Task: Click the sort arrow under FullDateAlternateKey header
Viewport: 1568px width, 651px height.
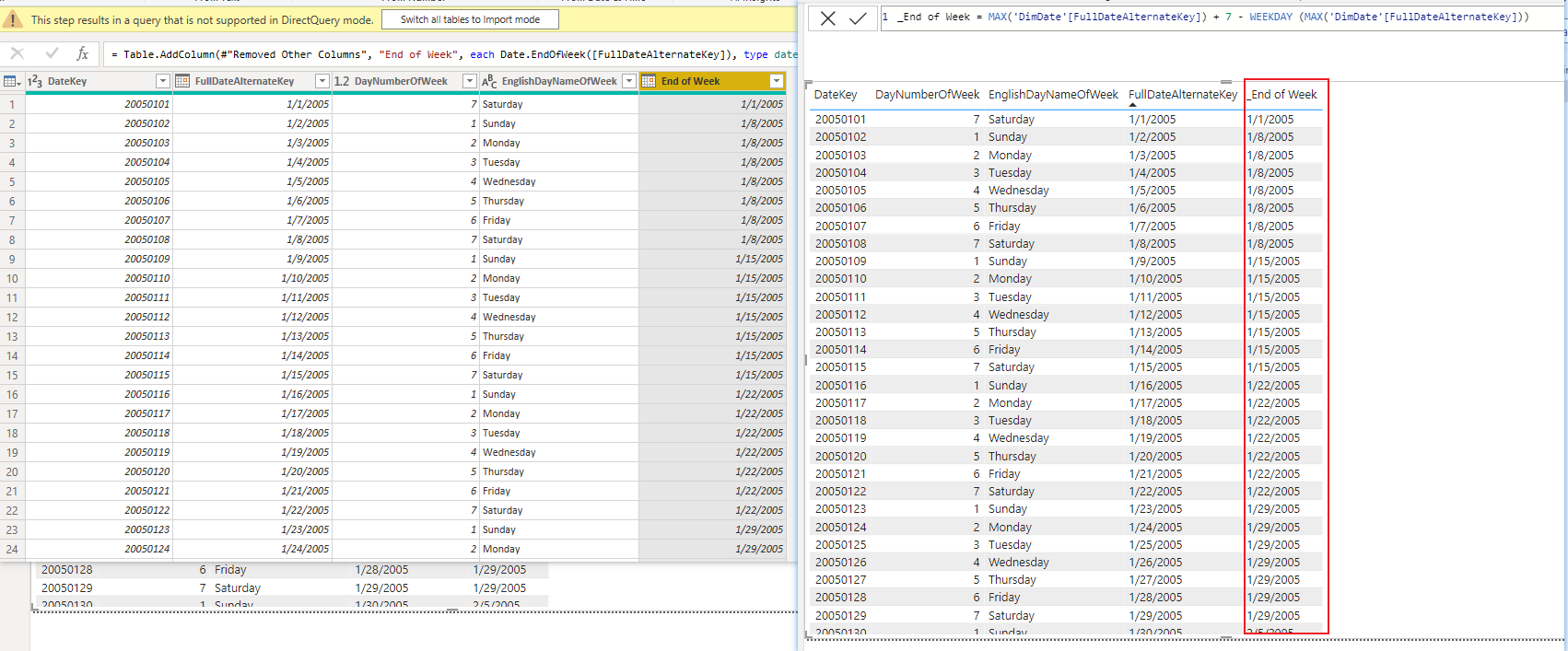Action: tap(1132, 105)
